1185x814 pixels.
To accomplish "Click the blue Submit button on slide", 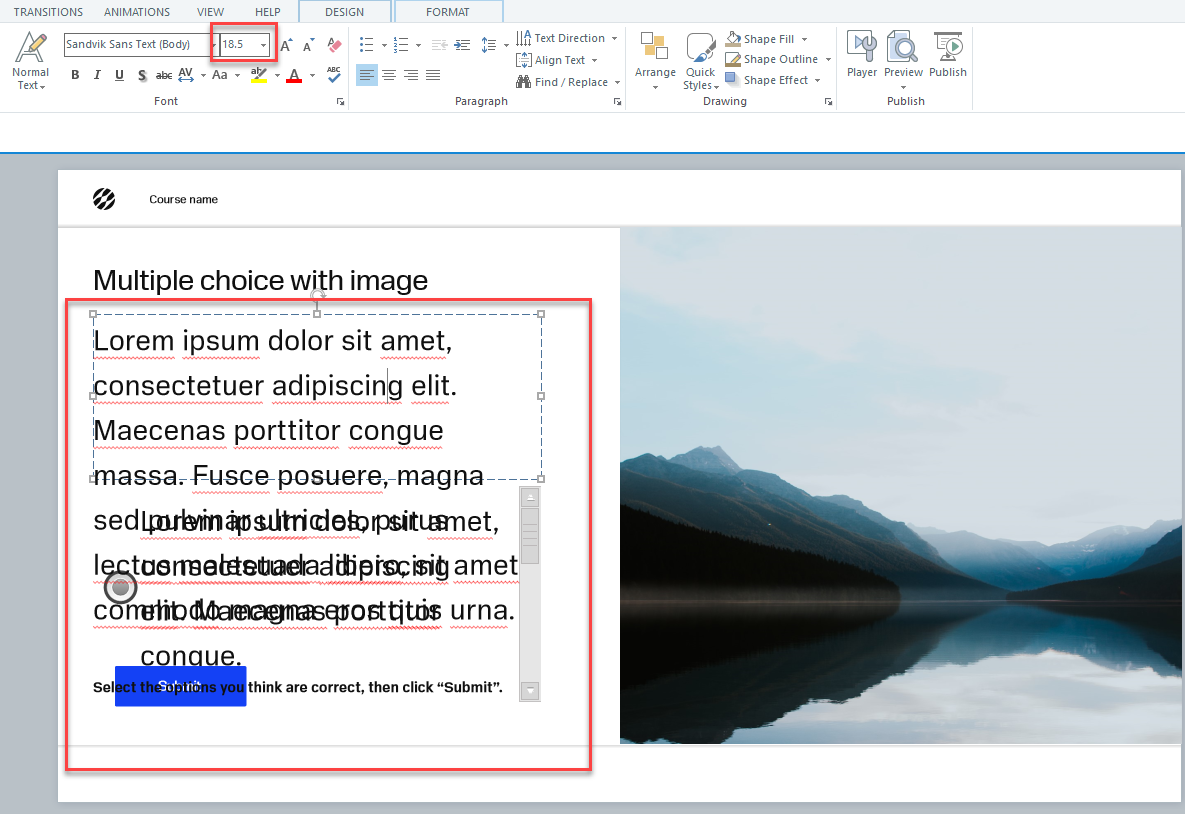I will coord(181,686).
